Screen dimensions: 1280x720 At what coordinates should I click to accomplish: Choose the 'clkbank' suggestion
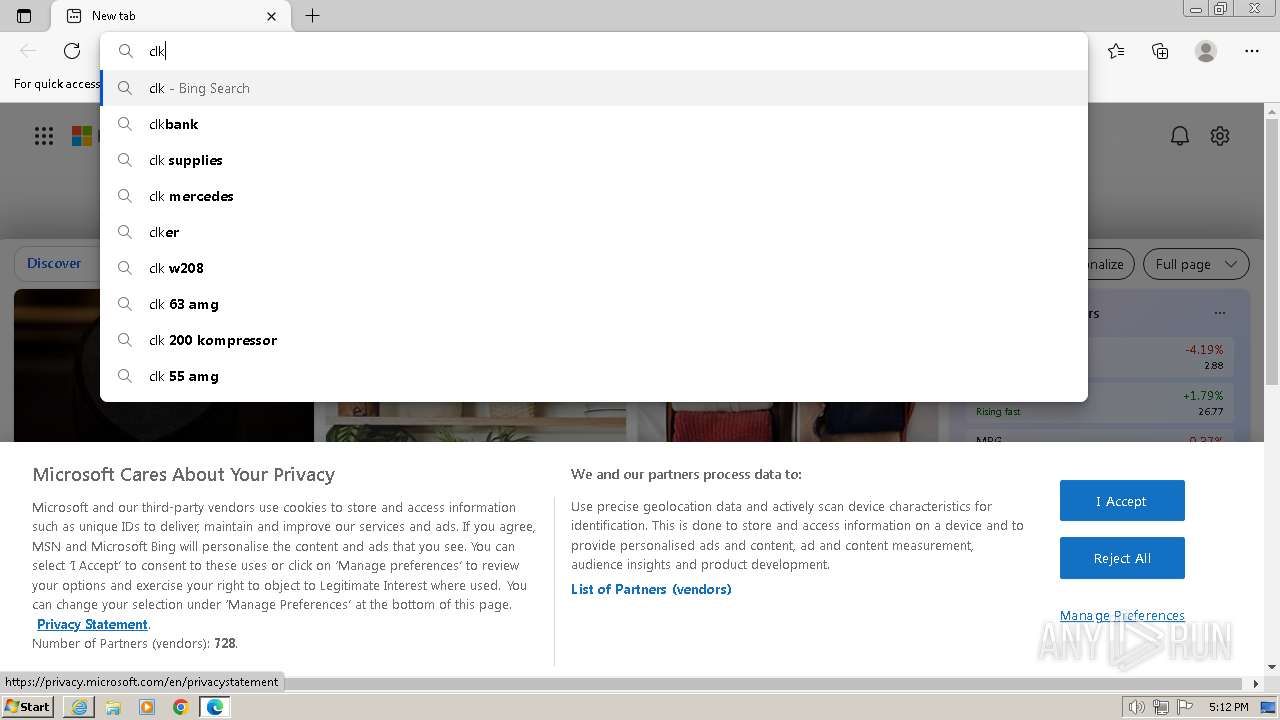[x=594, y=124]
